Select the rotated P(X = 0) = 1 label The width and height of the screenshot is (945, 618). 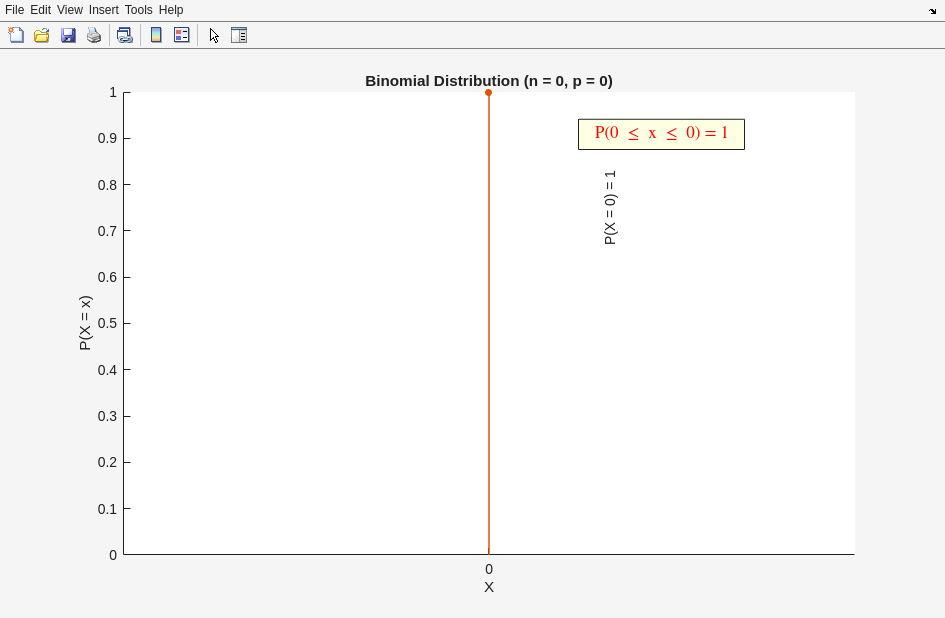coord(610,207)
